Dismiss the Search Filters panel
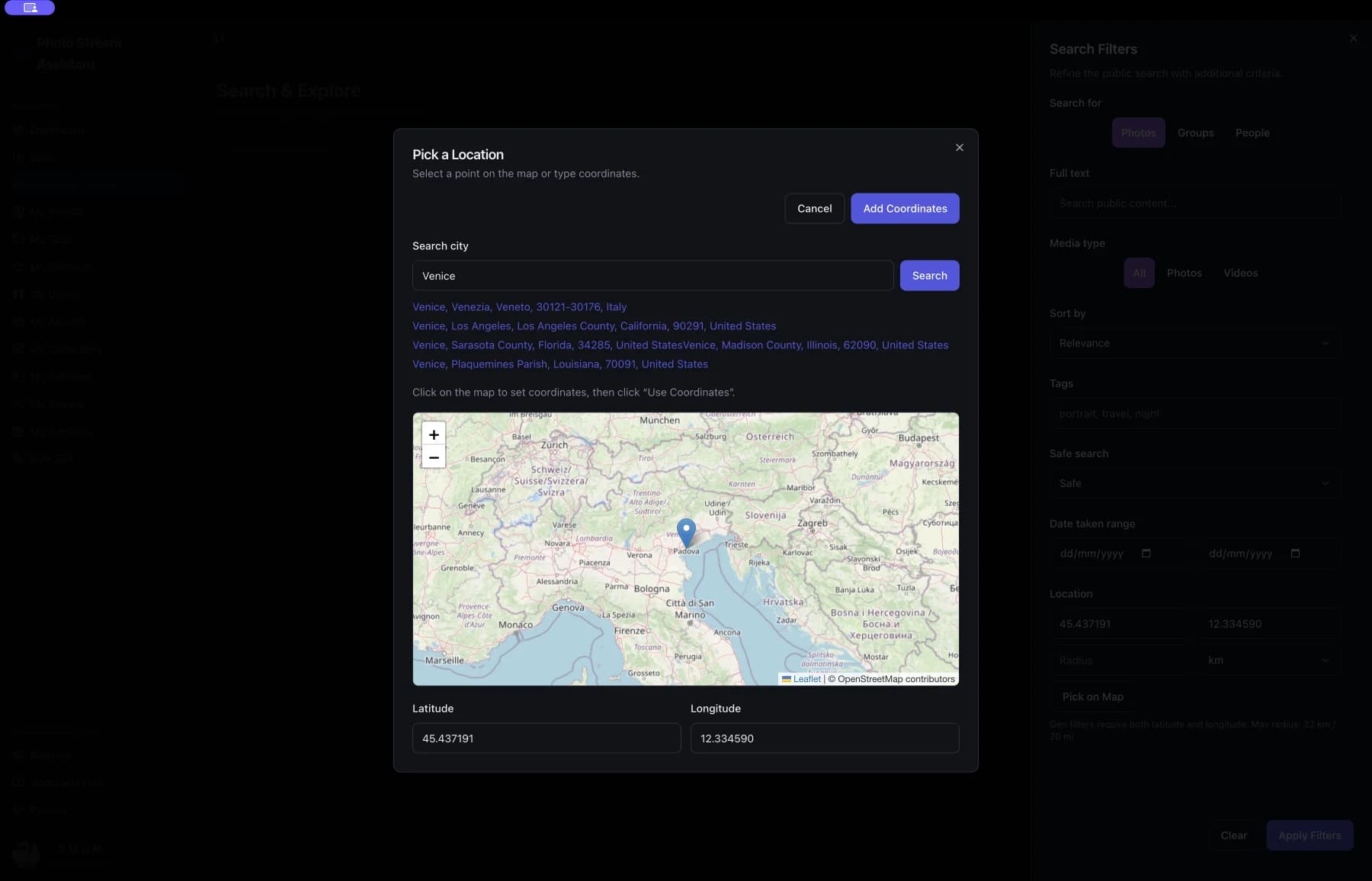 (1353, 37)
